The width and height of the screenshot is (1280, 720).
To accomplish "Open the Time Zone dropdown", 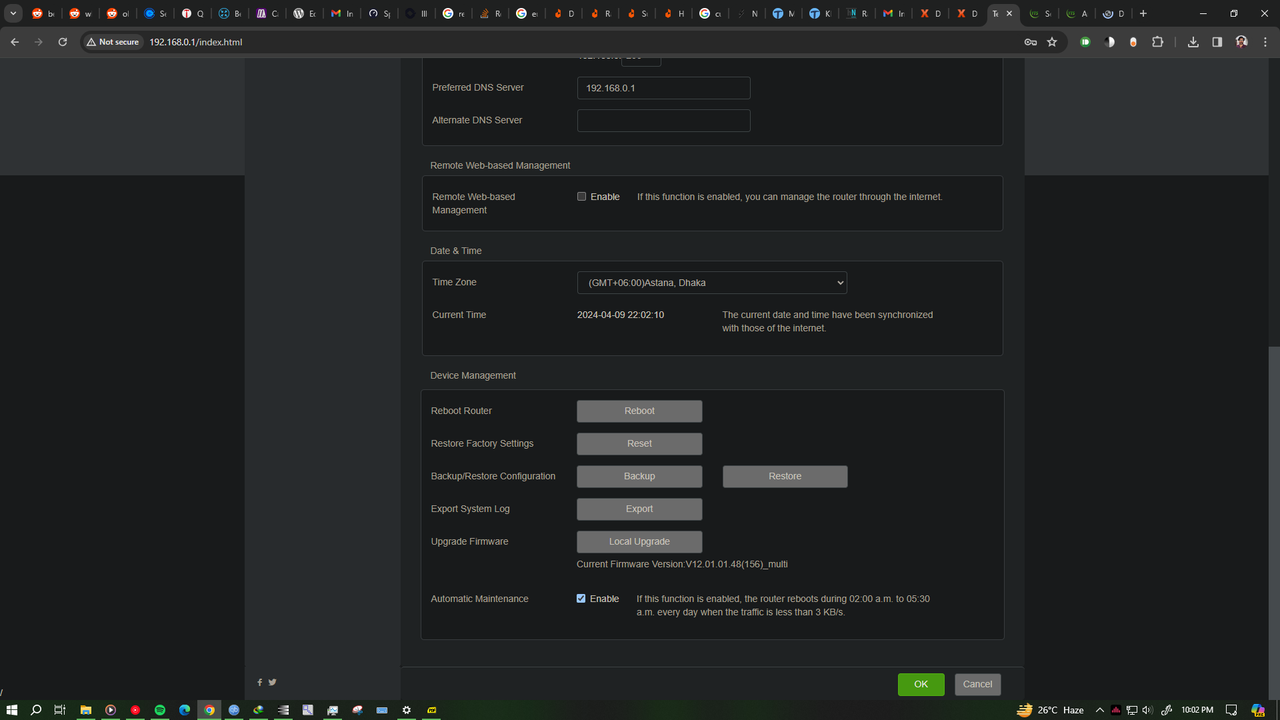I will point(712,283).
